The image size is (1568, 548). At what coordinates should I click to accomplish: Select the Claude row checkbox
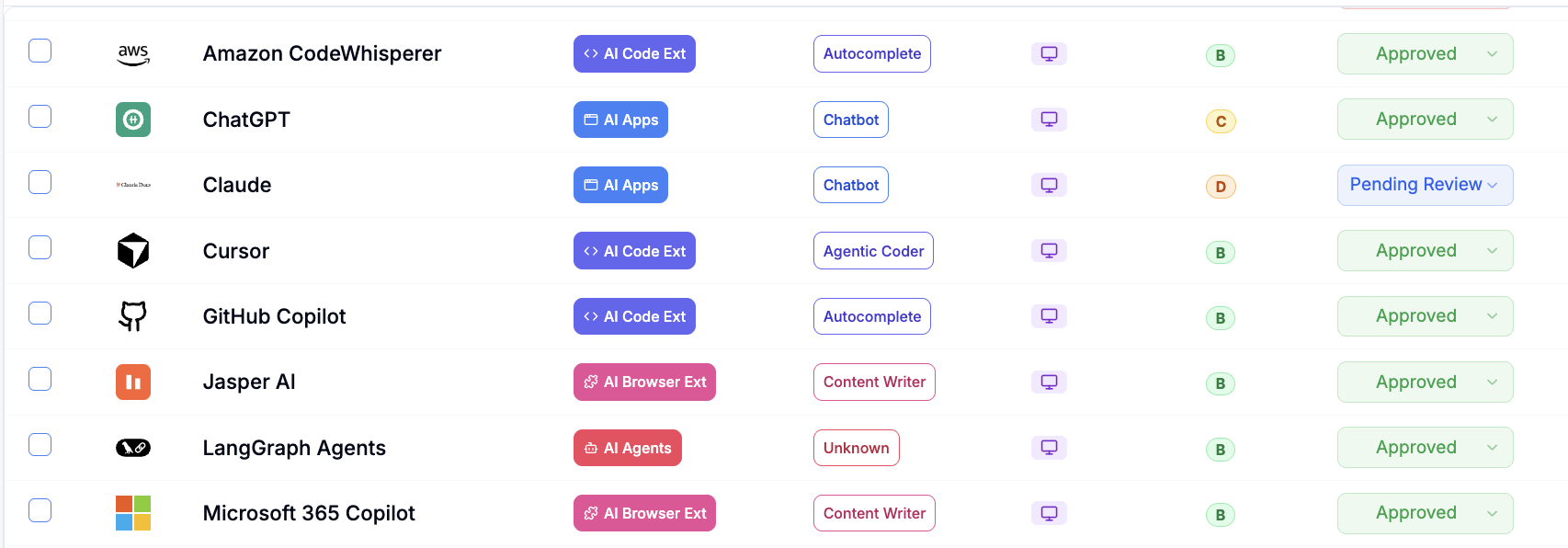click(x=40, y=182)
